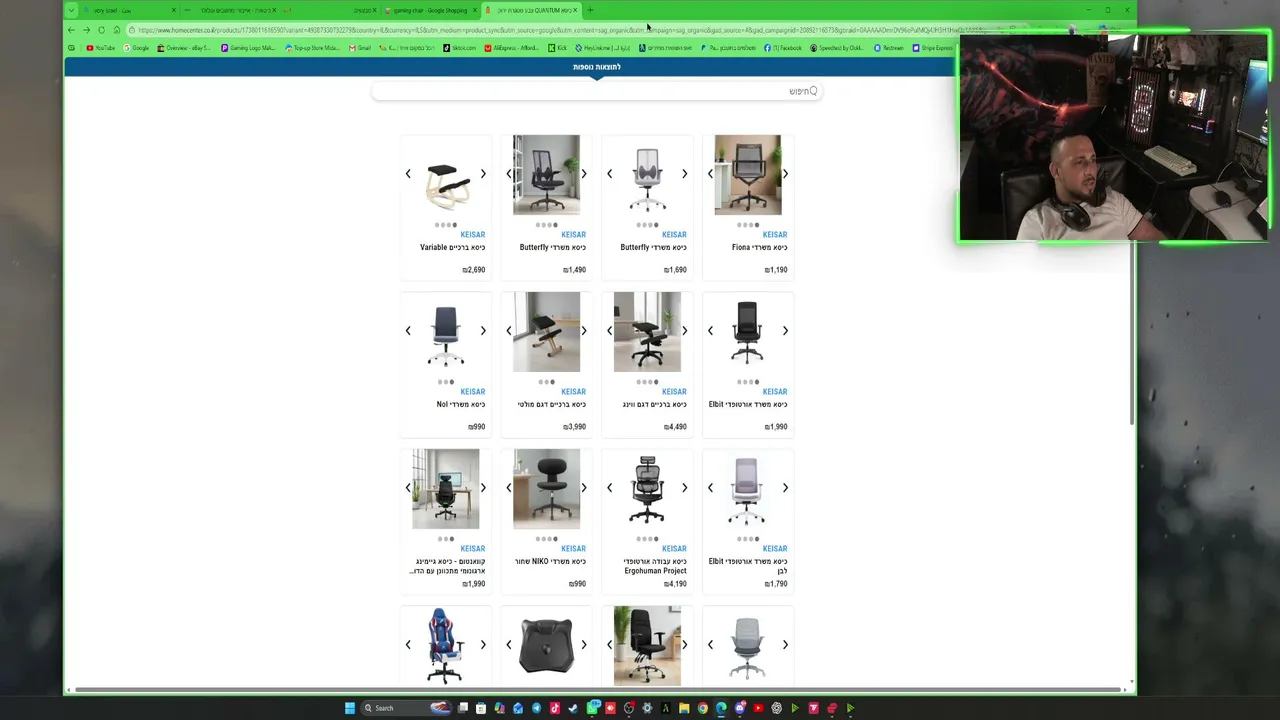Switch to the QUANTUM chair product tab

(534, 10)
